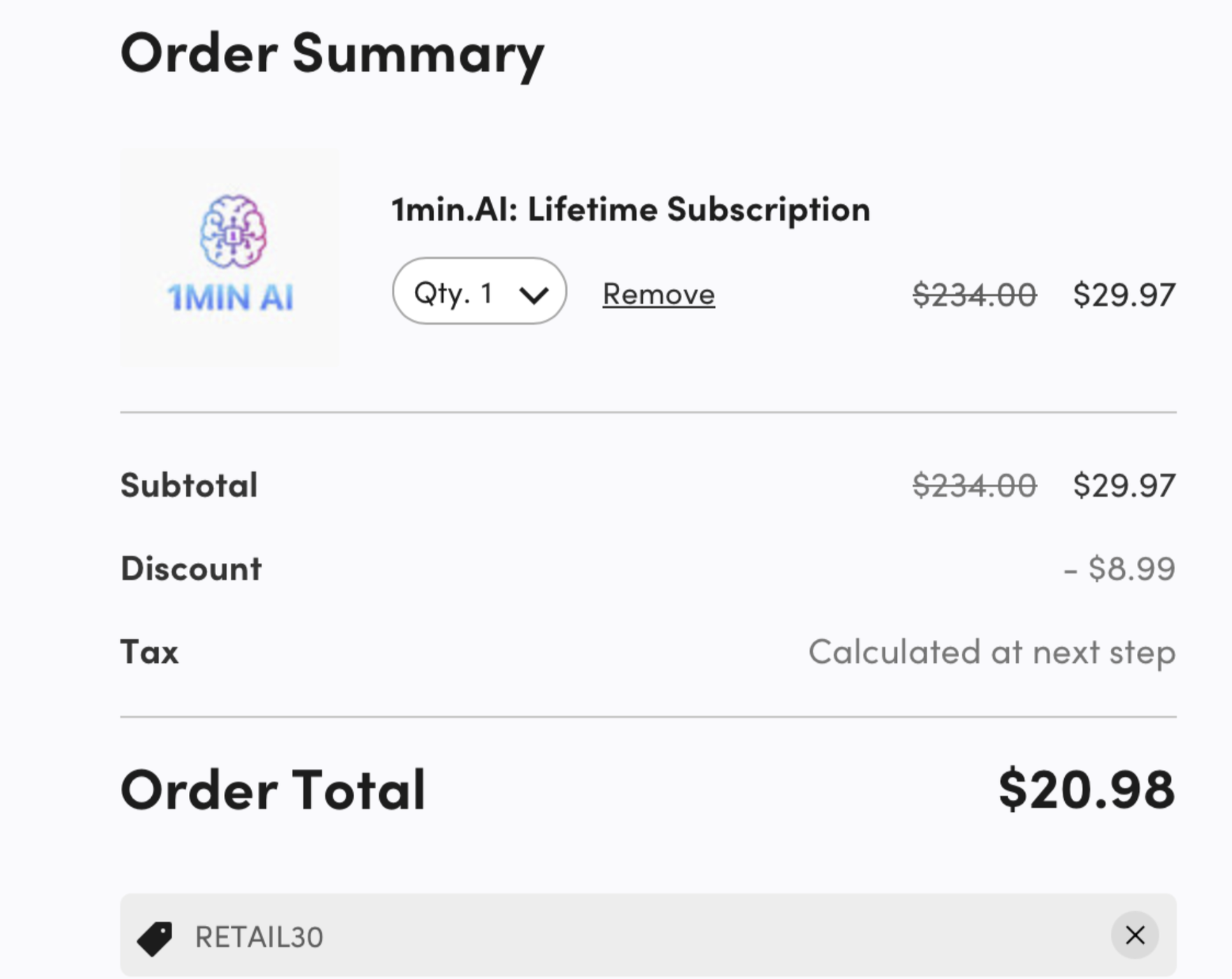
Task: Open the Qty. 1 quantity dropdown
Action: coord(479,292)
